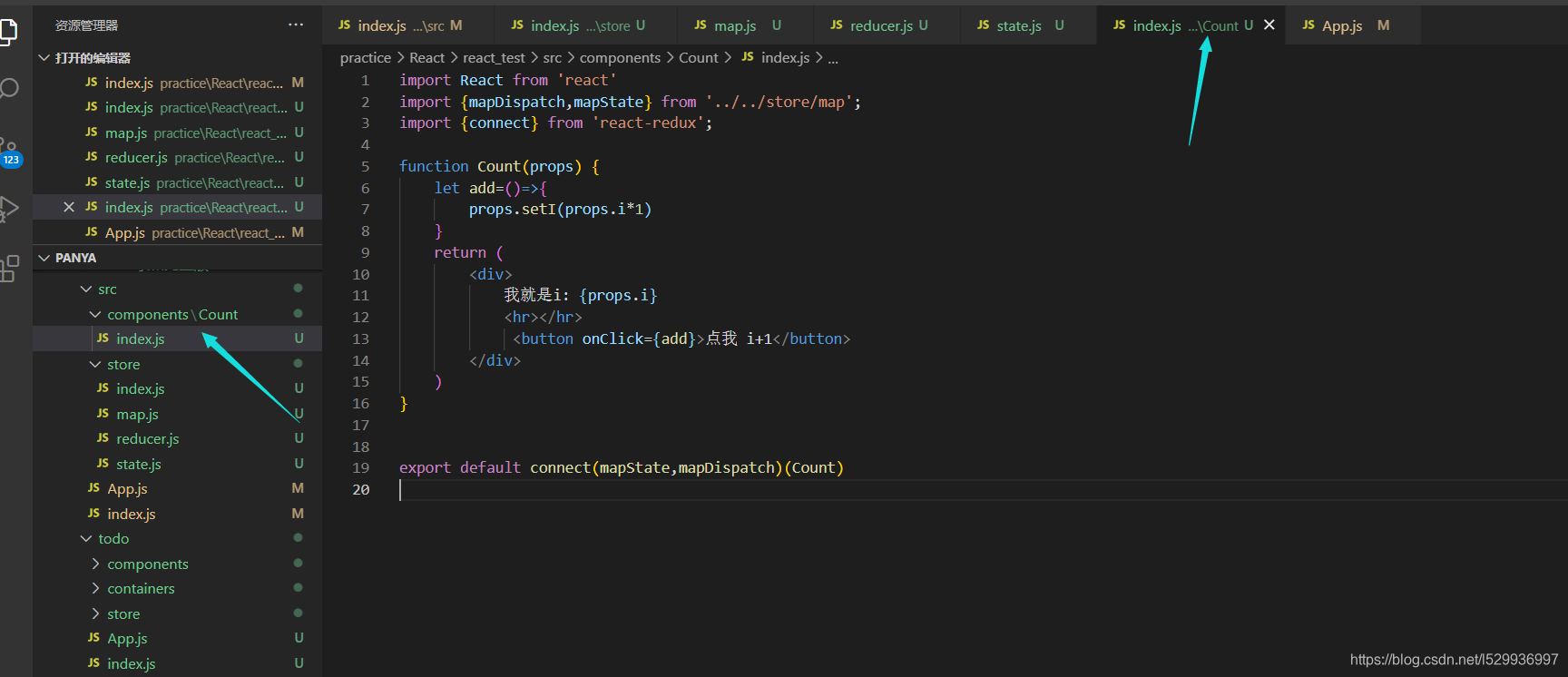Viewport: 1568px width, 677px height.
Task: Switch to the App.js tab
Action: coord(1353,25)
